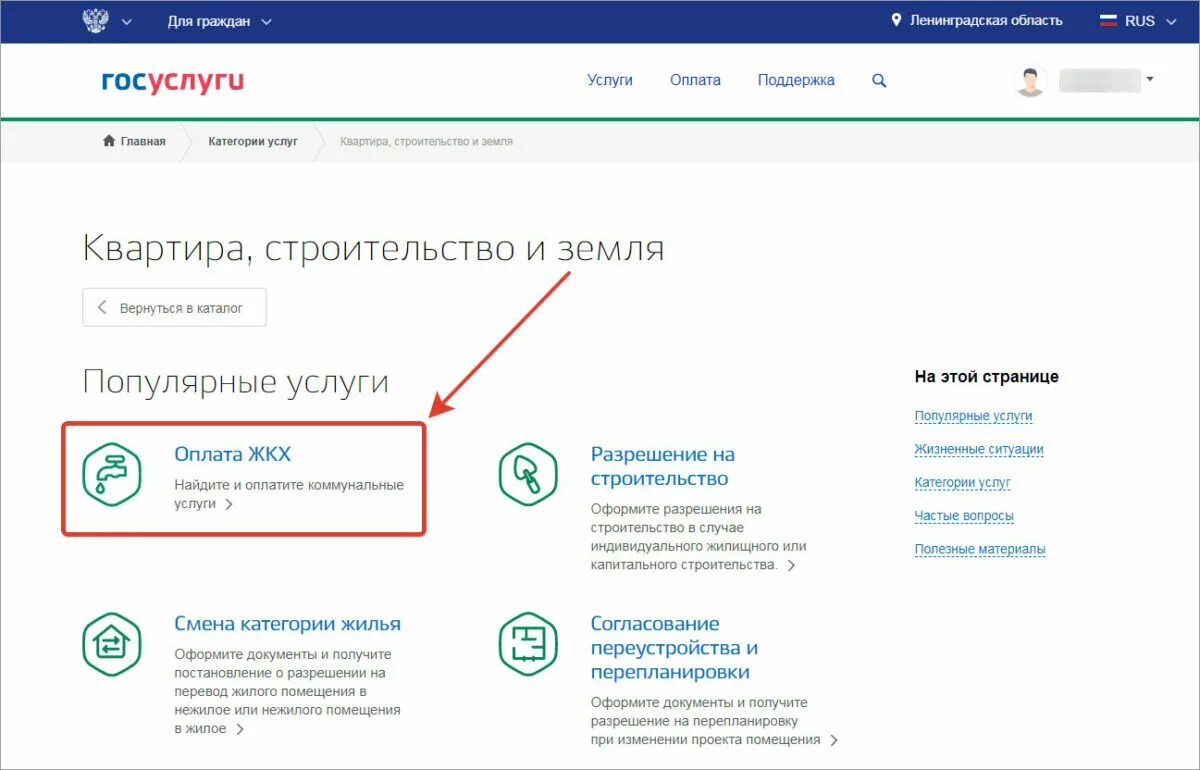The width and height of the screenshot is (1200, 770).
Task: Open the 'Услуги' menu item
Action: pos(610,80)
